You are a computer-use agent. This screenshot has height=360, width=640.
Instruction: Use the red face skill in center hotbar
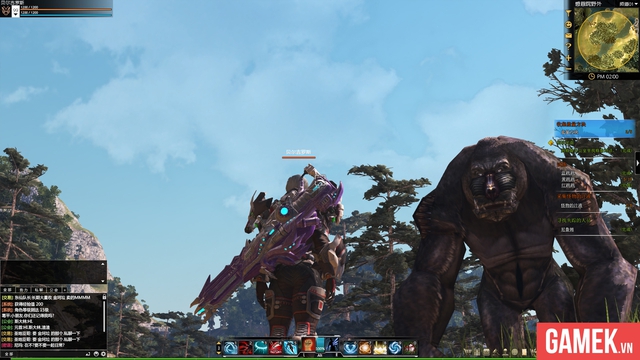309,344
